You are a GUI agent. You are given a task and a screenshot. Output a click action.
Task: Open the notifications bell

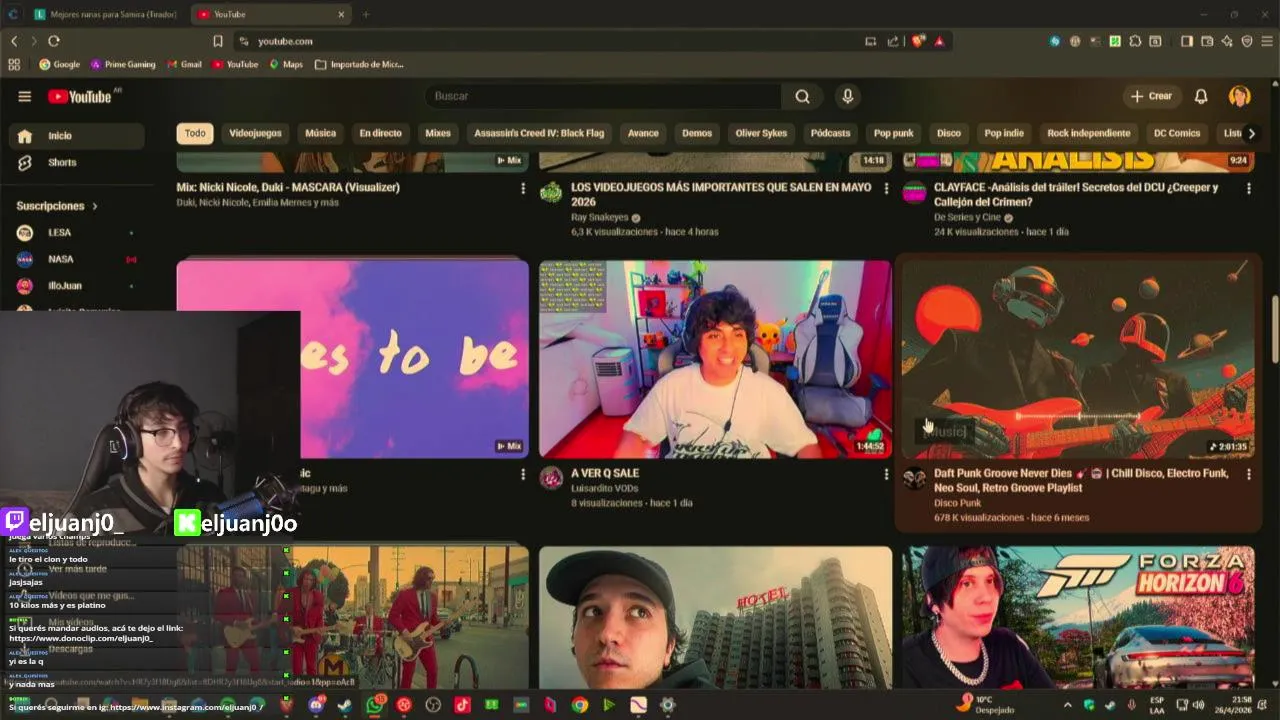(x=1201, y=96)
